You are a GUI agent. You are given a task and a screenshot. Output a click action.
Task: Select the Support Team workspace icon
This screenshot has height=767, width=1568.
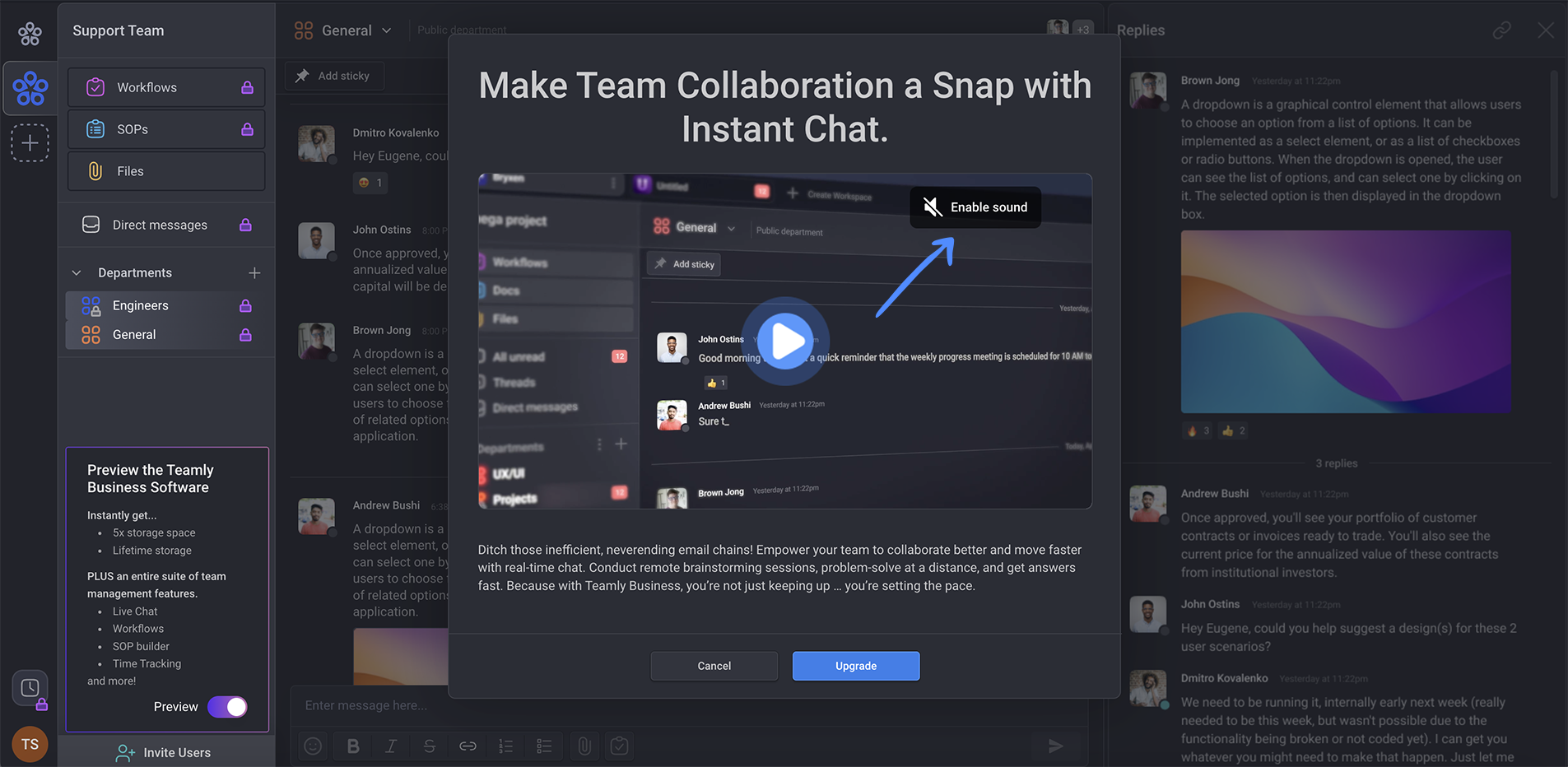(30, 88)
